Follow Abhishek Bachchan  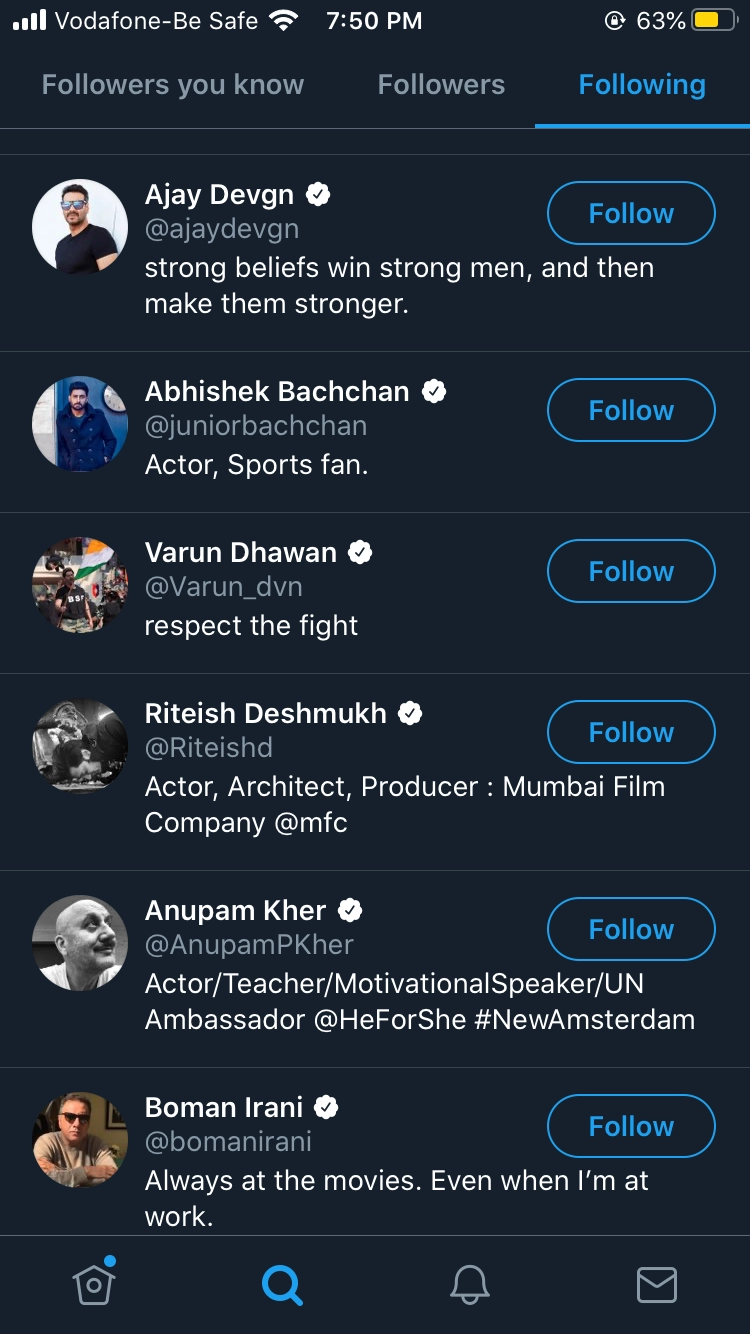[x=631, y=410]
